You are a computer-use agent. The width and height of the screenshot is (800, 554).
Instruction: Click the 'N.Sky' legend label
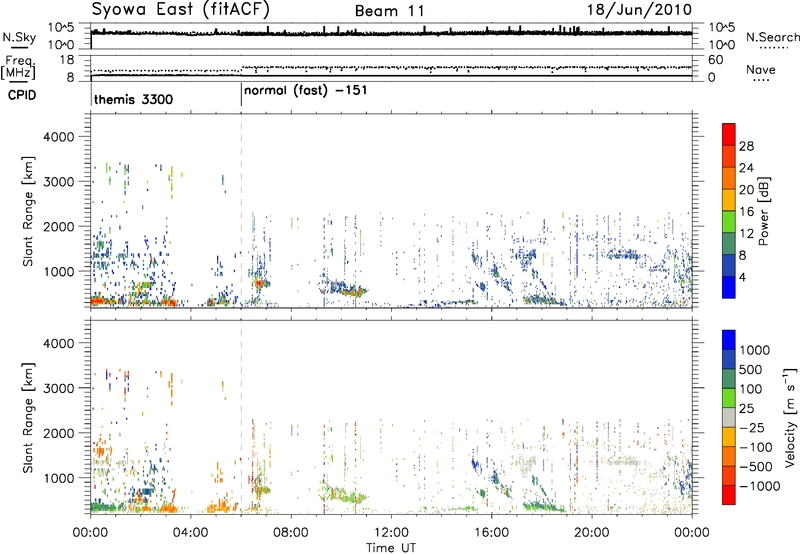tap(19, 37)
